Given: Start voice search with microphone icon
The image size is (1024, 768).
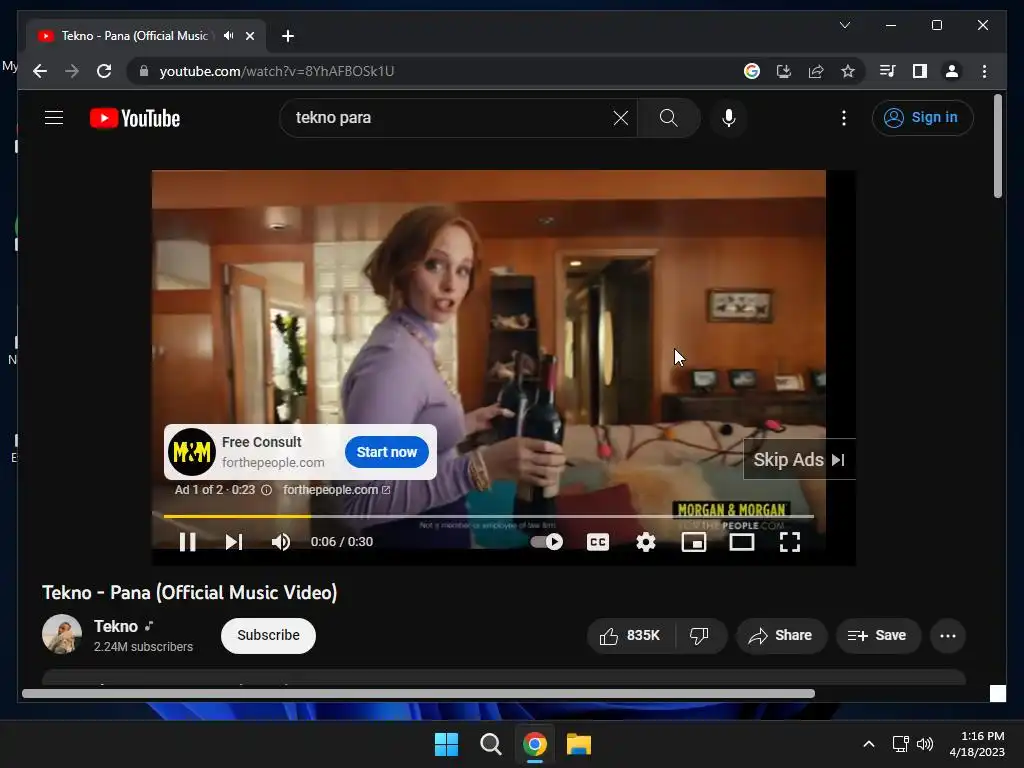Looking at the screenshot, I should pyautogui.click(x=729, y=118).
